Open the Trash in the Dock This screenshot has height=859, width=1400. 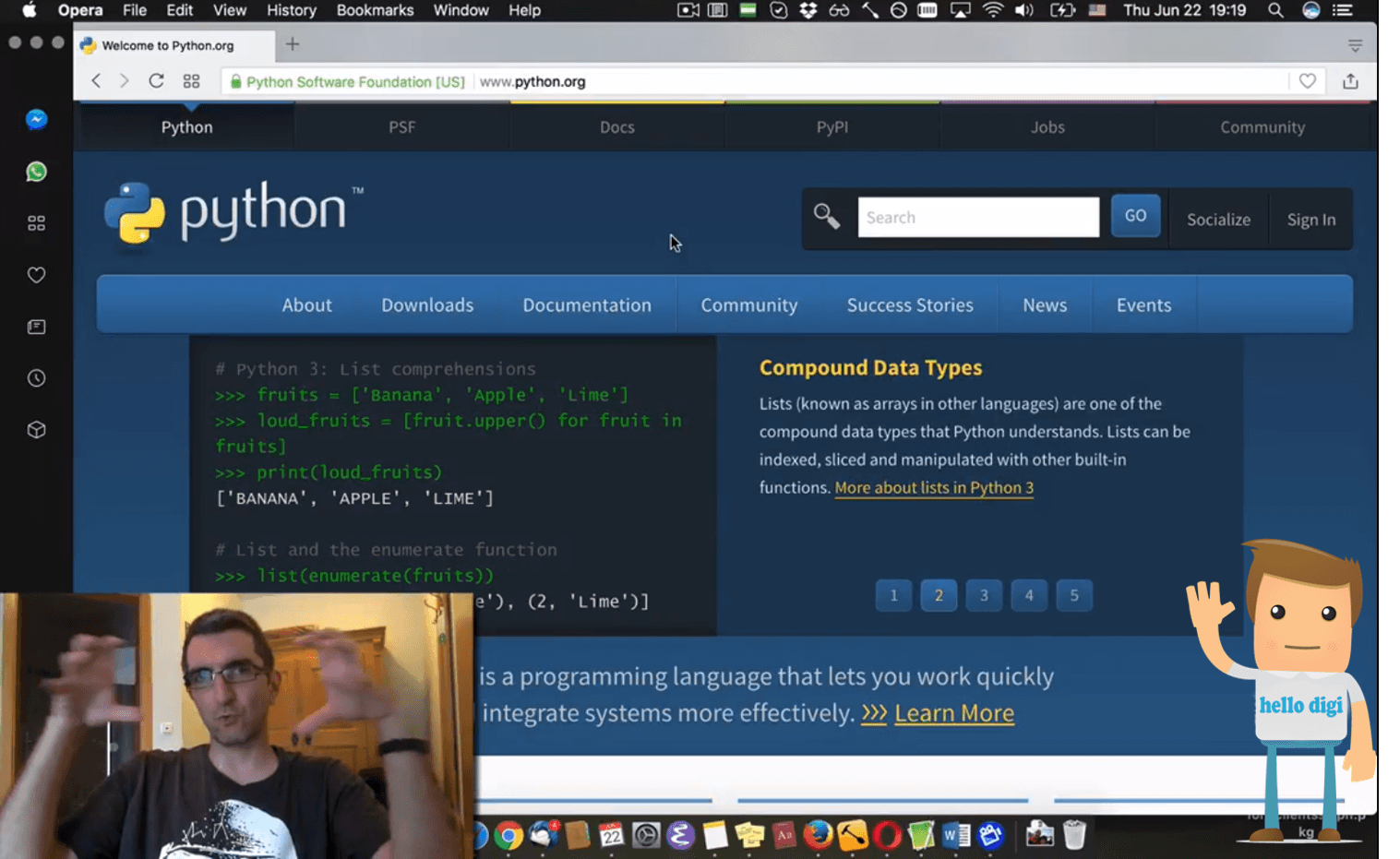click(1074, 835)
